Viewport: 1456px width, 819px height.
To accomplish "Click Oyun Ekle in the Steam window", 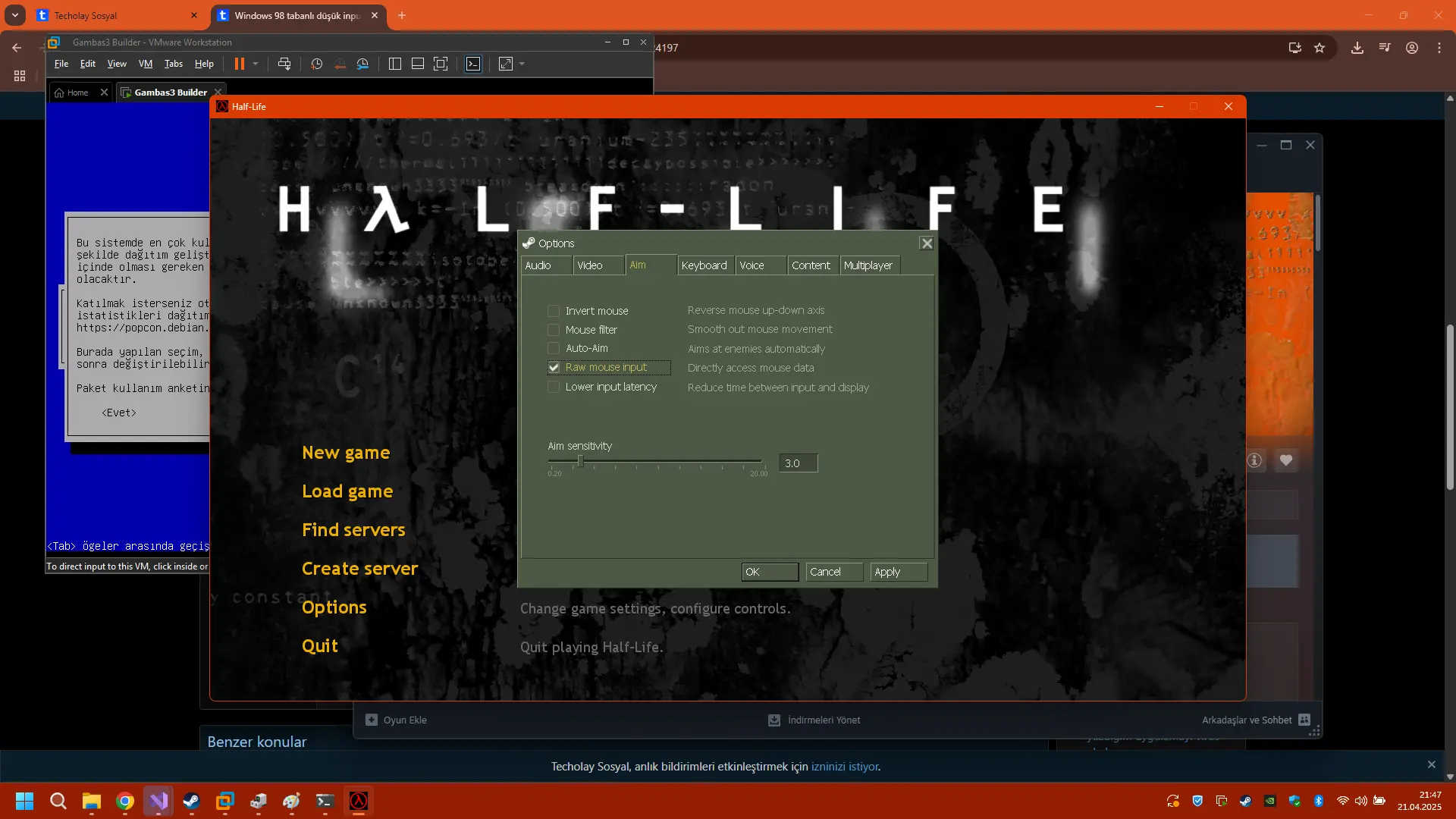I will [396, 720].
